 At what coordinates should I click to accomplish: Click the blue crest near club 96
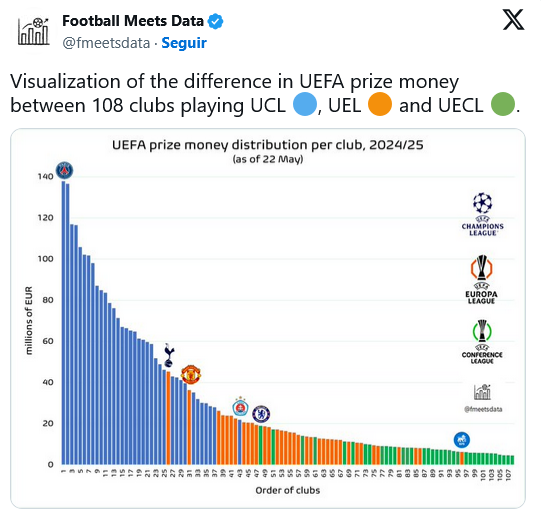click(x=461, y=440)
